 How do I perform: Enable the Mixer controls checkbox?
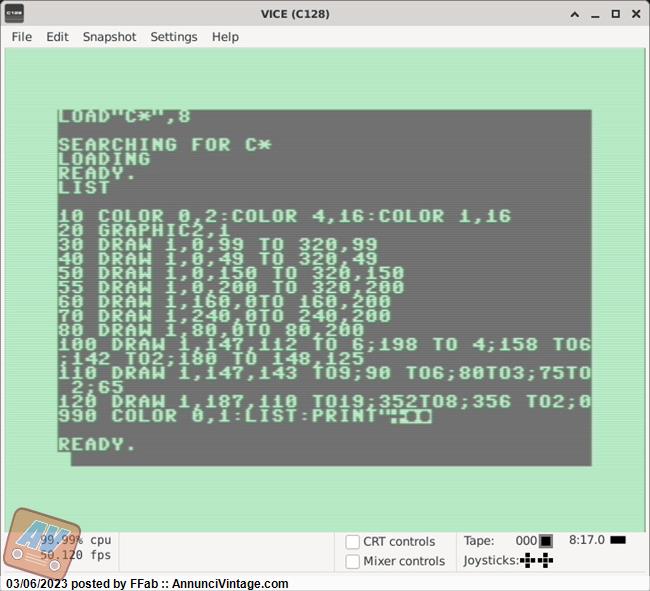coord(352,562)
